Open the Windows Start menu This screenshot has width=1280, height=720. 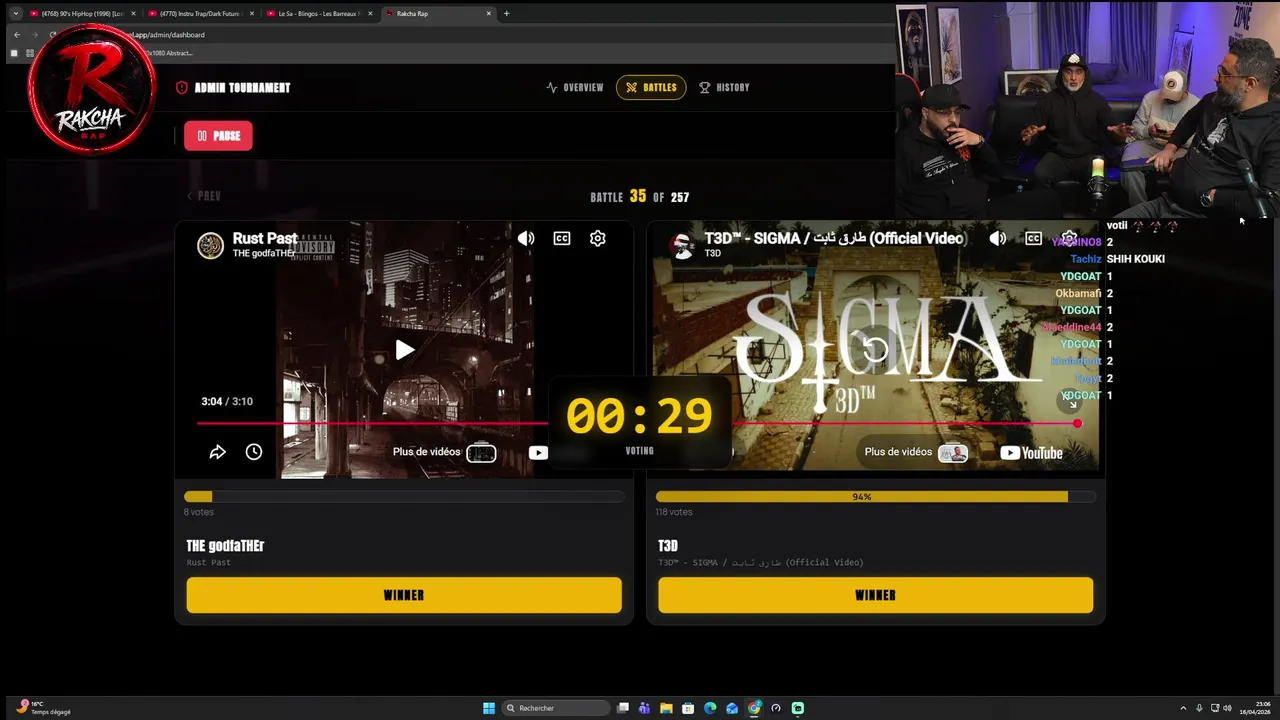tap(489, 708)
